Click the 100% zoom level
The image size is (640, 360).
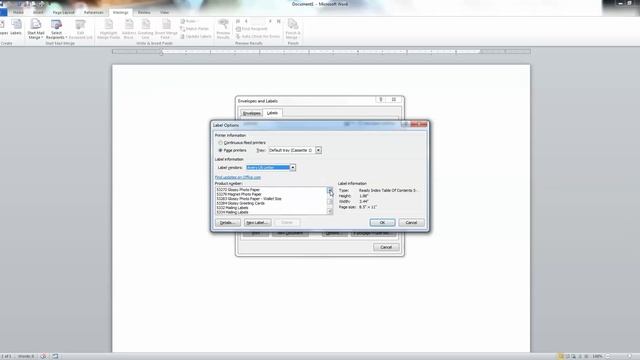[597, 356]
